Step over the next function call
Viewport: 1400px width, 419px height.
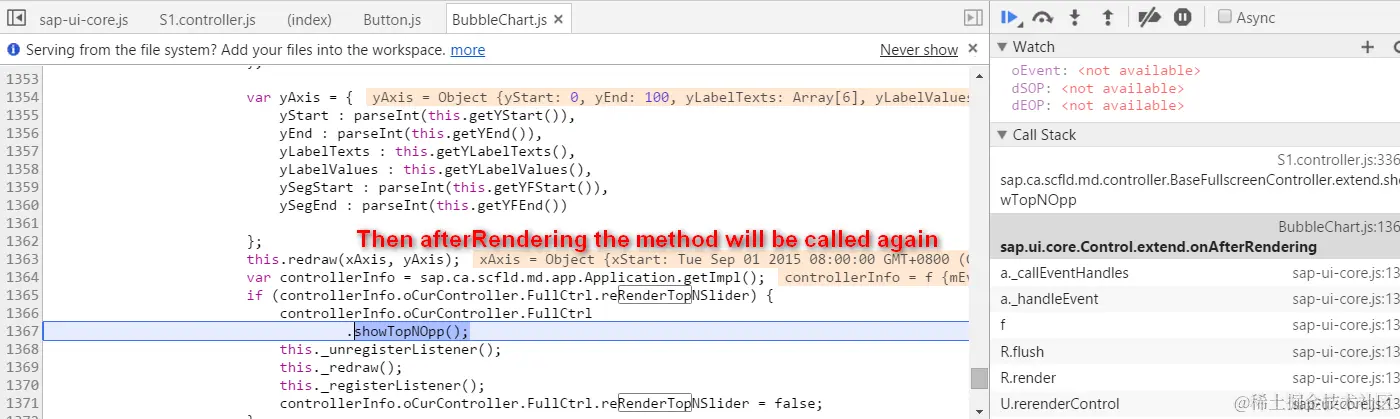(1043, 17)
